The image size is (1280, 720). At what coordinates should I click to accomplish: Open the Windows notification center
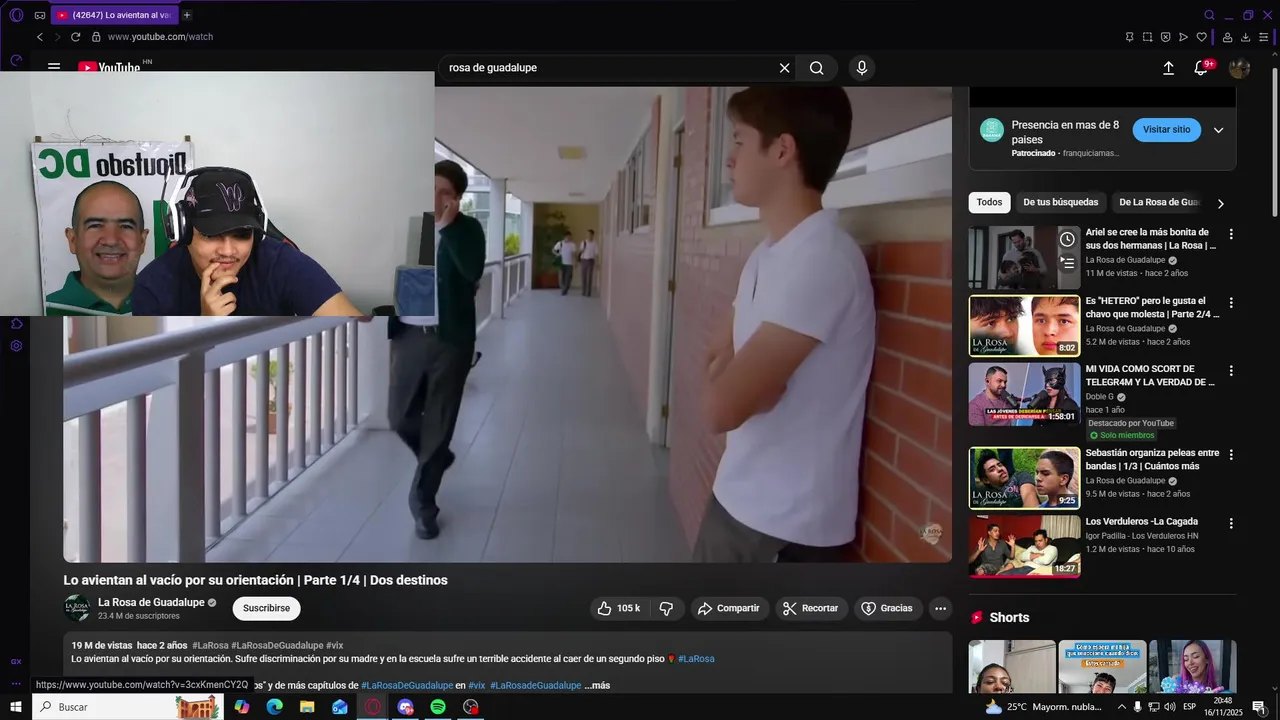(x=1259, y=707)
